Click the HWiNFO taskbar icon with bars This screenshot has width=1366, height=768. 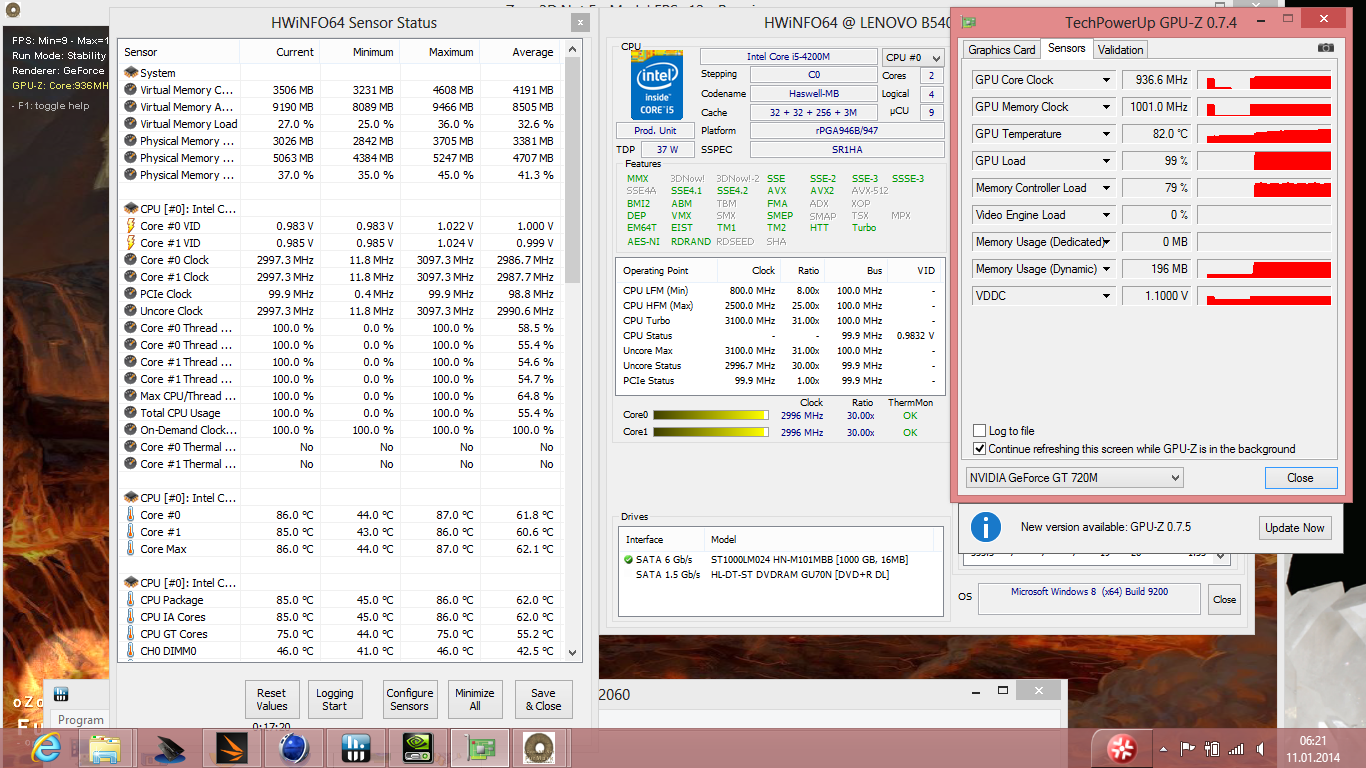(355, 748)
